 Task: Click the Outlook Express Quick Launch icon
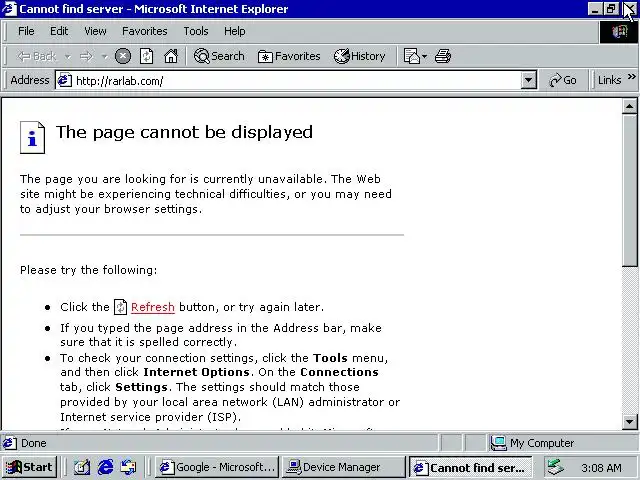tap(129, 467)
